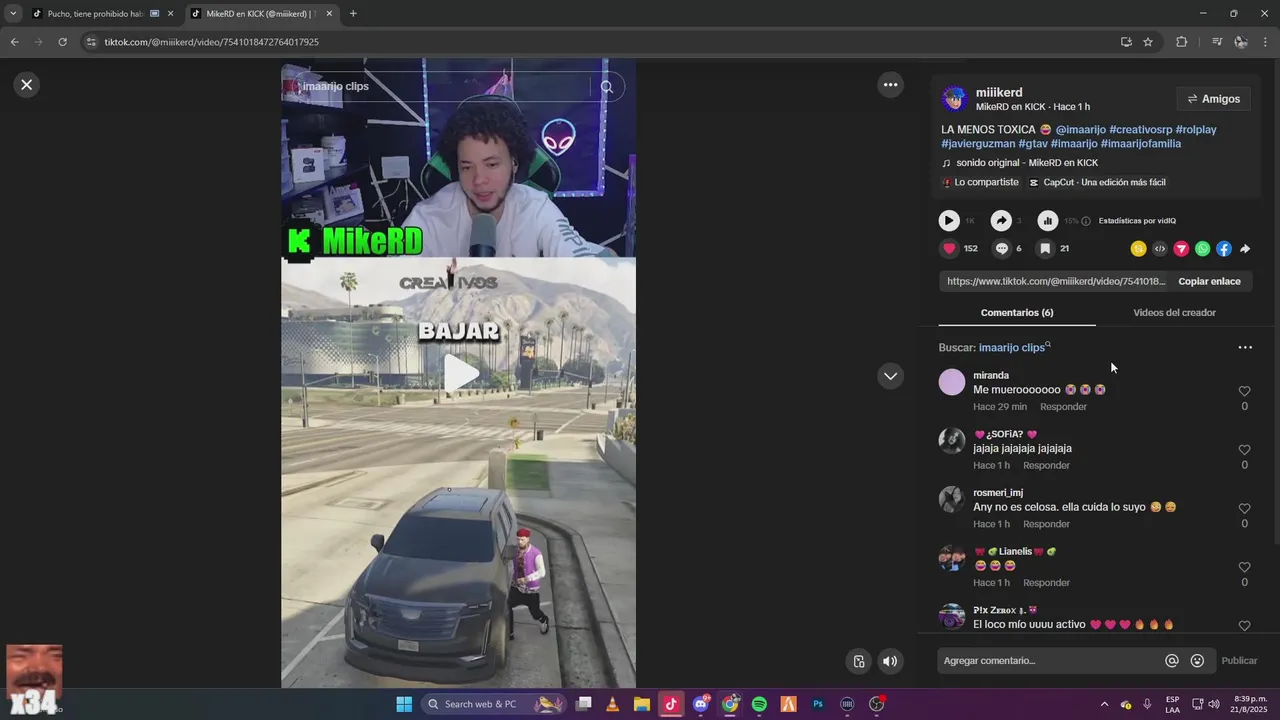1280x720 pixels.
Task: Reply to the Lianelis comment
Action: tap(1046, 583)
